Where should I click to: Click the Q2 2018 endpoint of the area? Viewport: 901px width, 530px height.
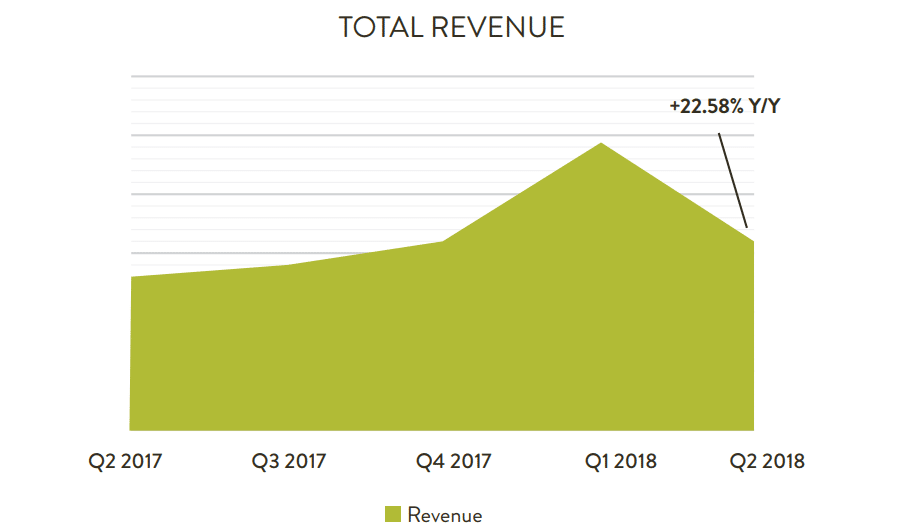pyautogui.click(x=752, y=241)
